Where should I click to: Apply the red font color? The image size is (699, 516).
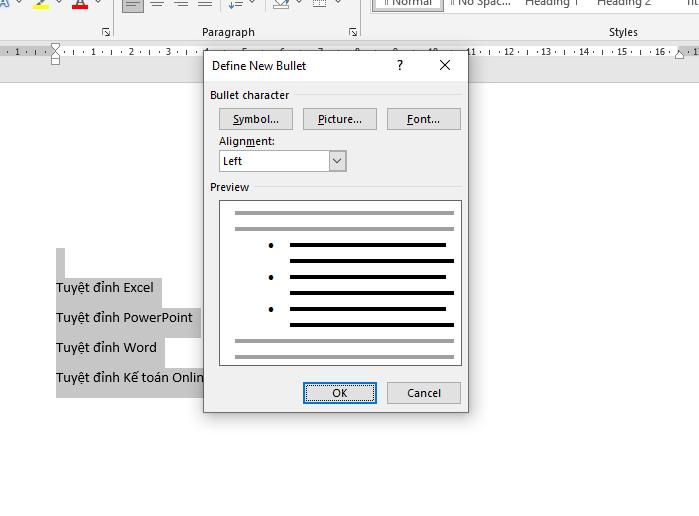pos(80,5)
